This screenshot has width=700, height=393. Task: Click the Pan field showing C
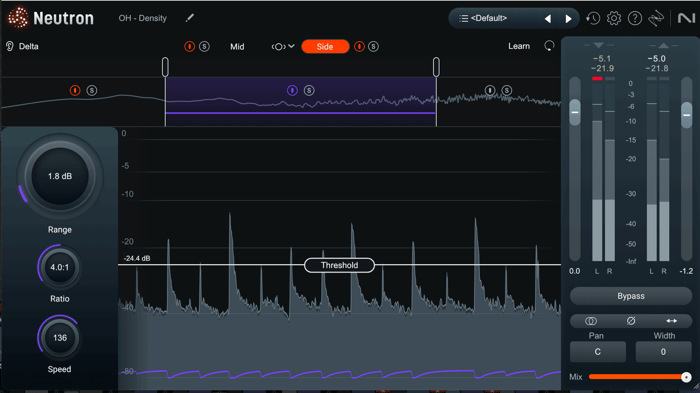[598, 352]
